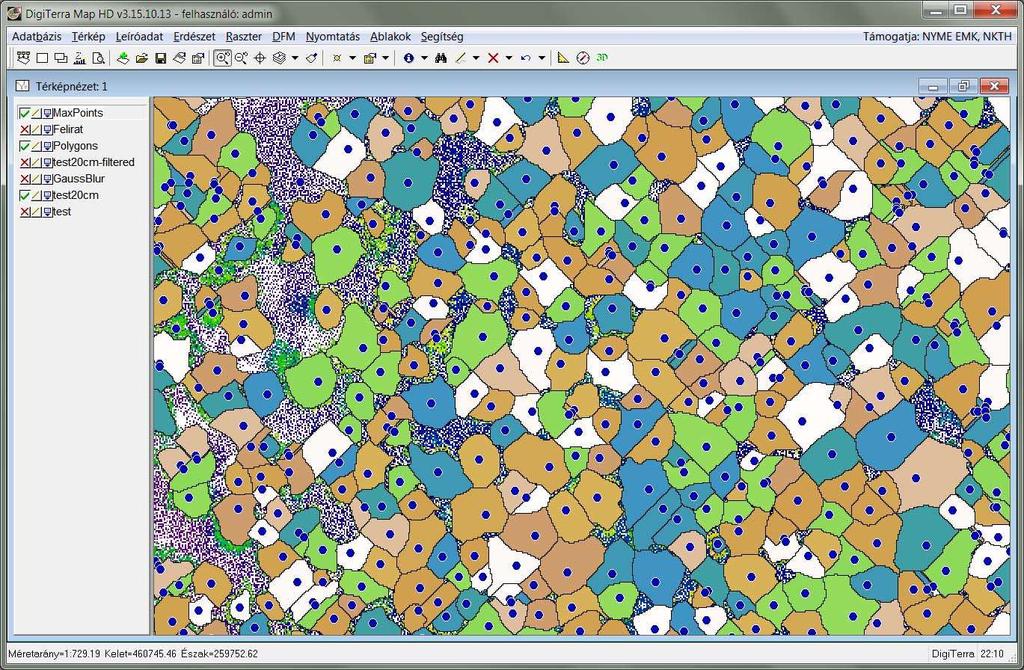The height and width of the screenshot is (670, 1024).
Task: Select the GaussBlur layer name
Action: tap(78, 179)
